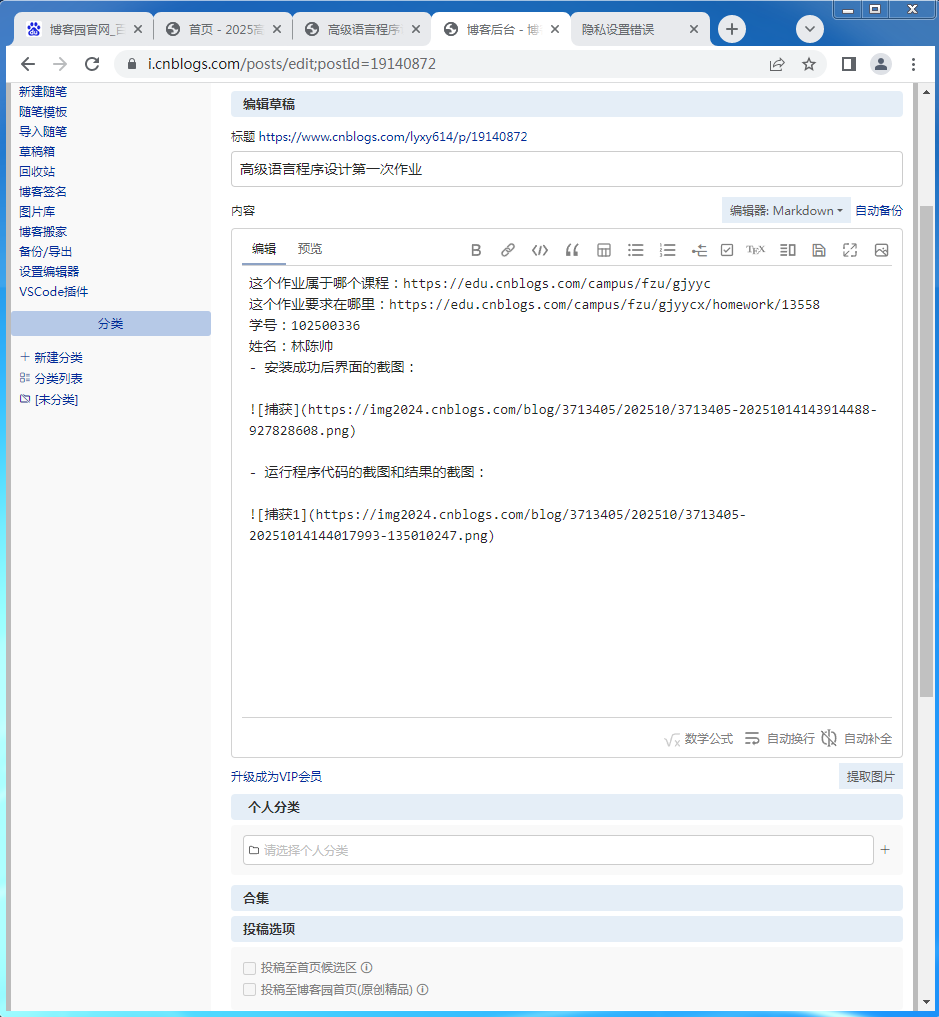Image resolution: width=939 pixels, height=1017 pixels.
Task: Open 博客签名 in sidebar
Action: (43, 192)
